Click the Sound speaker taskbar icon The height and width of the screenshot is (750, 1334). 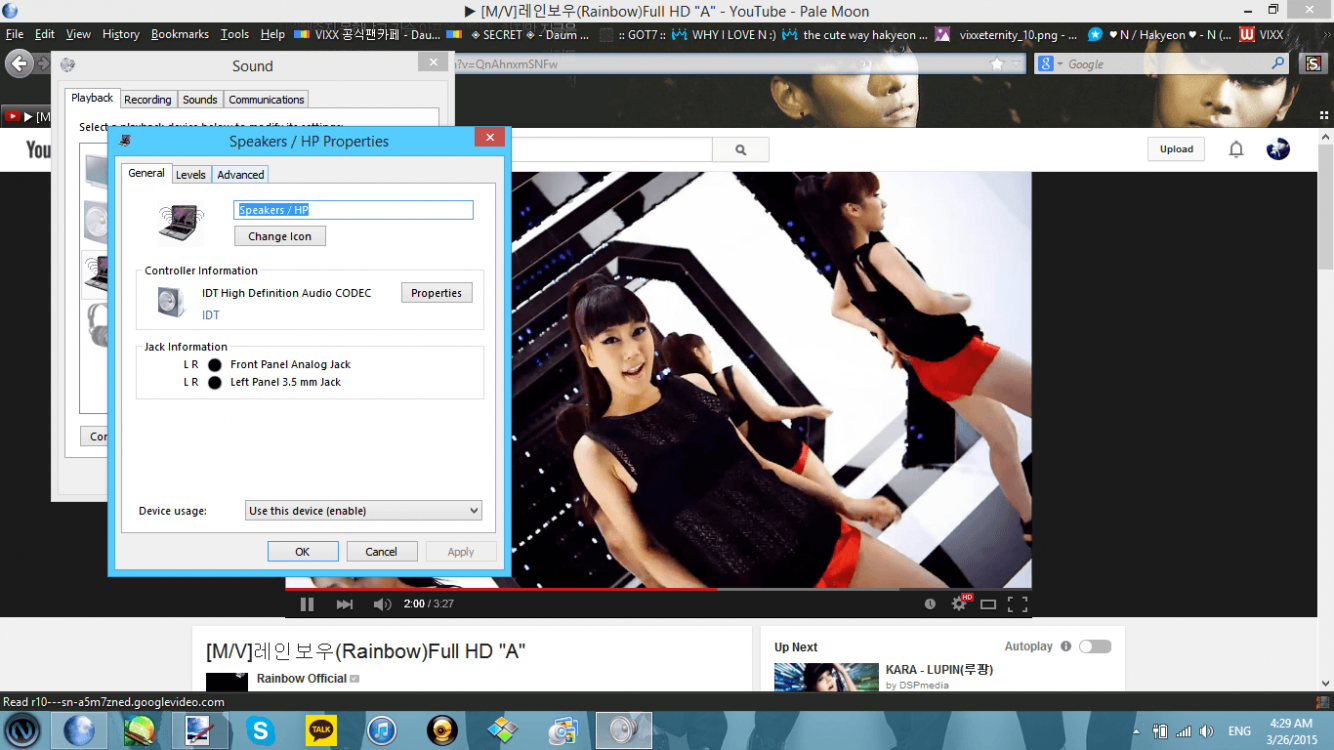tap(624, 731)
